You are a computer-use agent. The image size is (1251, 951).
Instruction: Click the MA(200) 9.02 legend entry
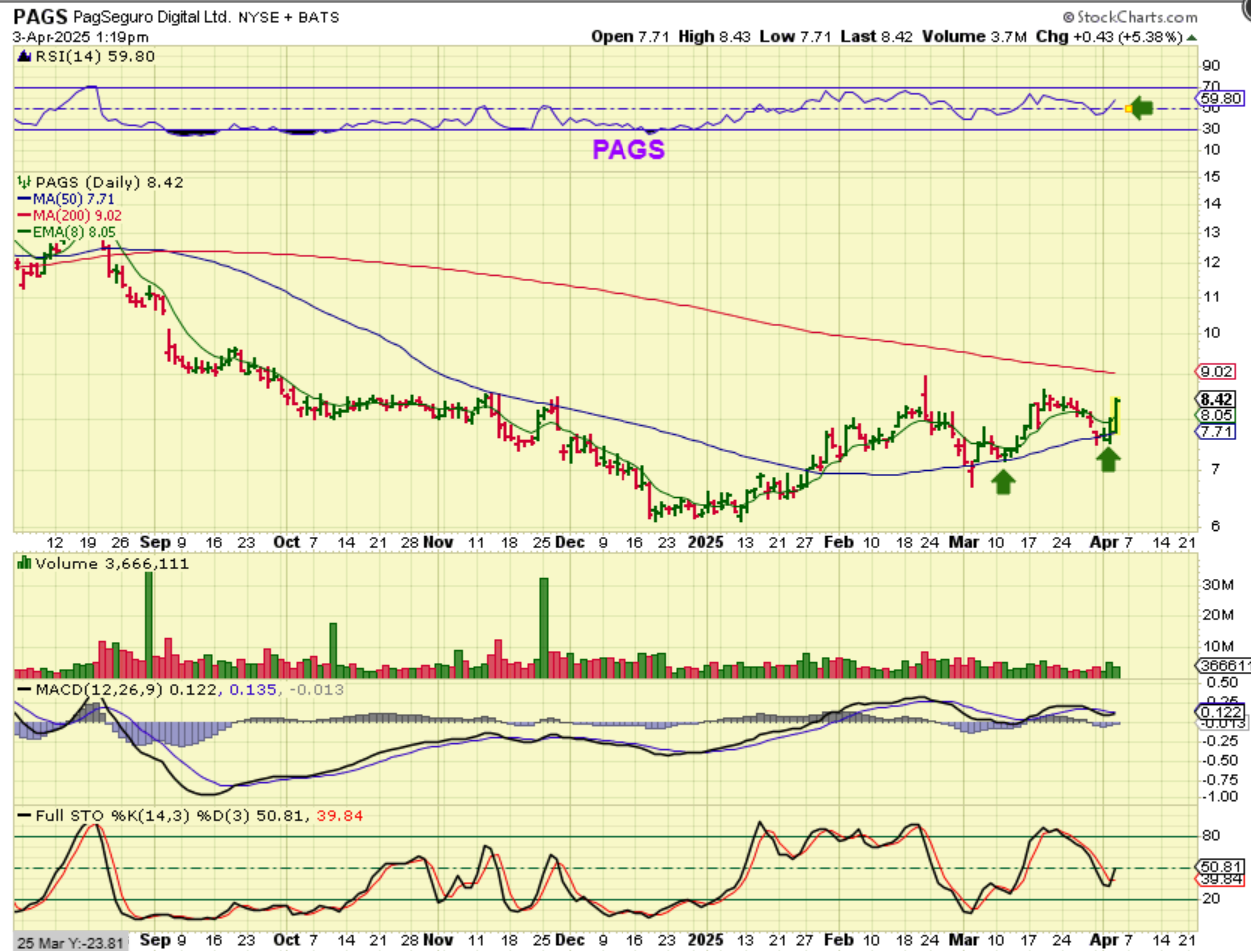coord(69,217)
